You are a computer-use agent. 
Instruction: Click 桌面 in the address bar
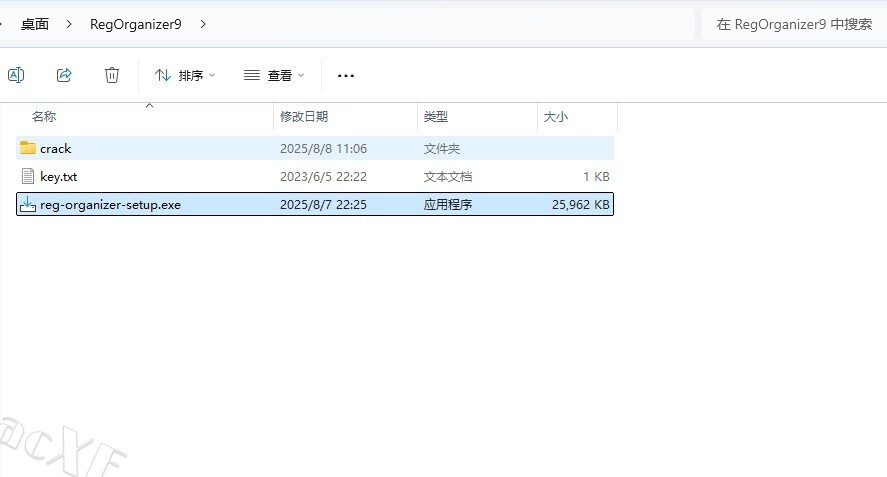pos(35,24)
